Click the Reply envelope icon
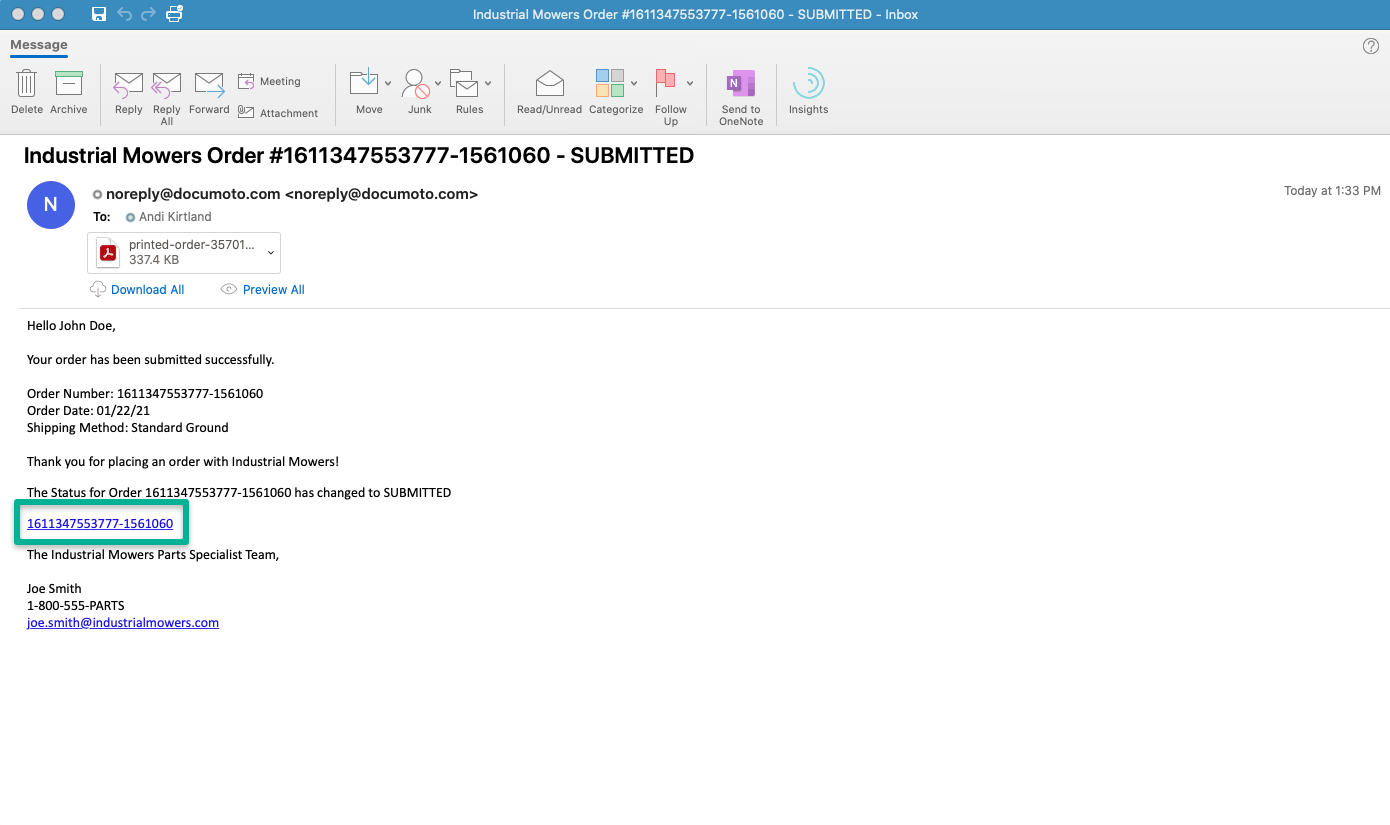The image size is (1390, 825). click(128, 84)
